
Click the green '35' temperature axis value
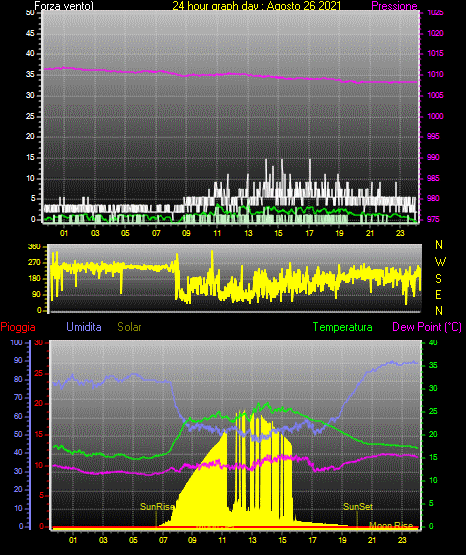tap(433, 365)
